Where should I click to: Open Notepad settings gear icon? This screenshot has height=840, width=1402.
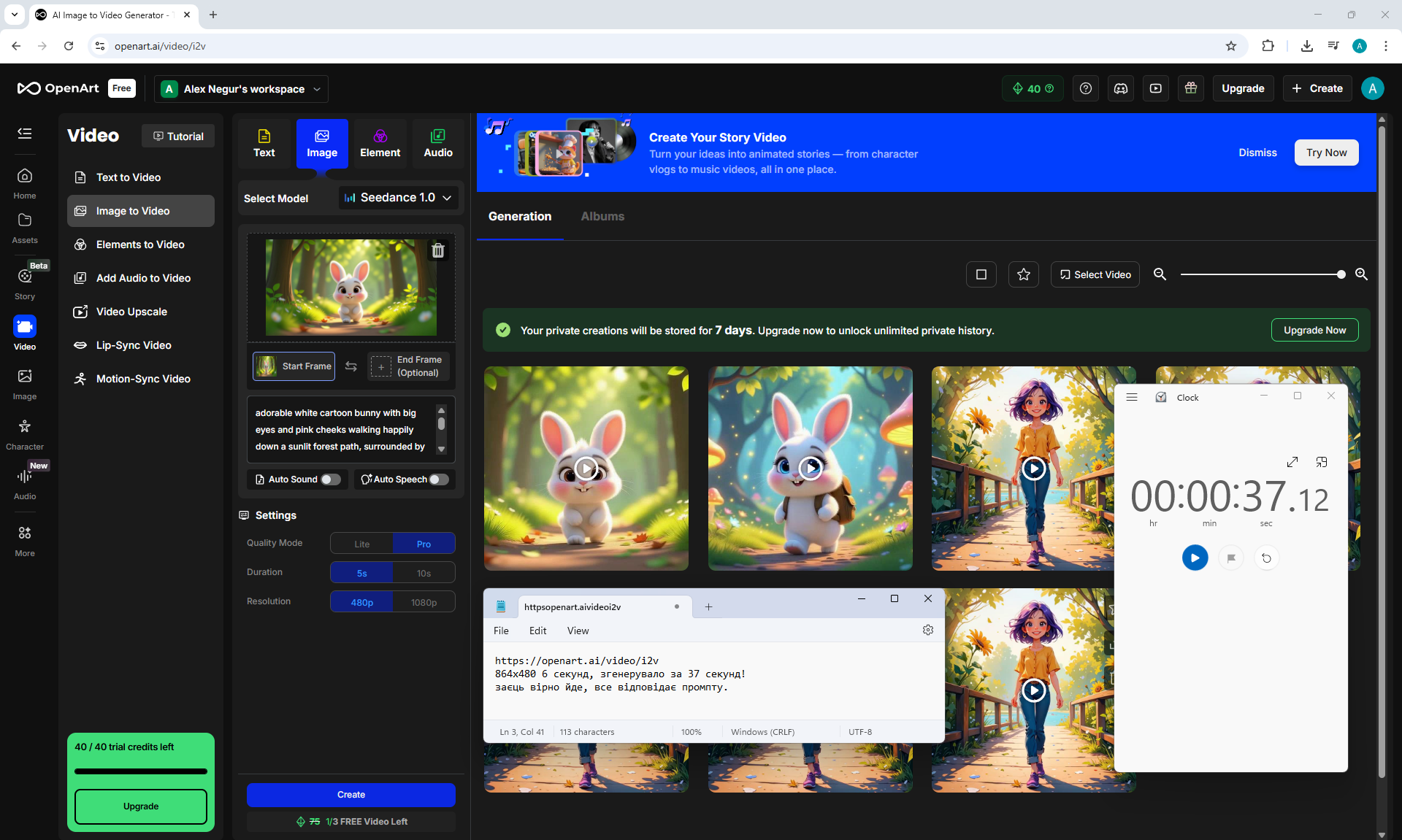point(927,630)
